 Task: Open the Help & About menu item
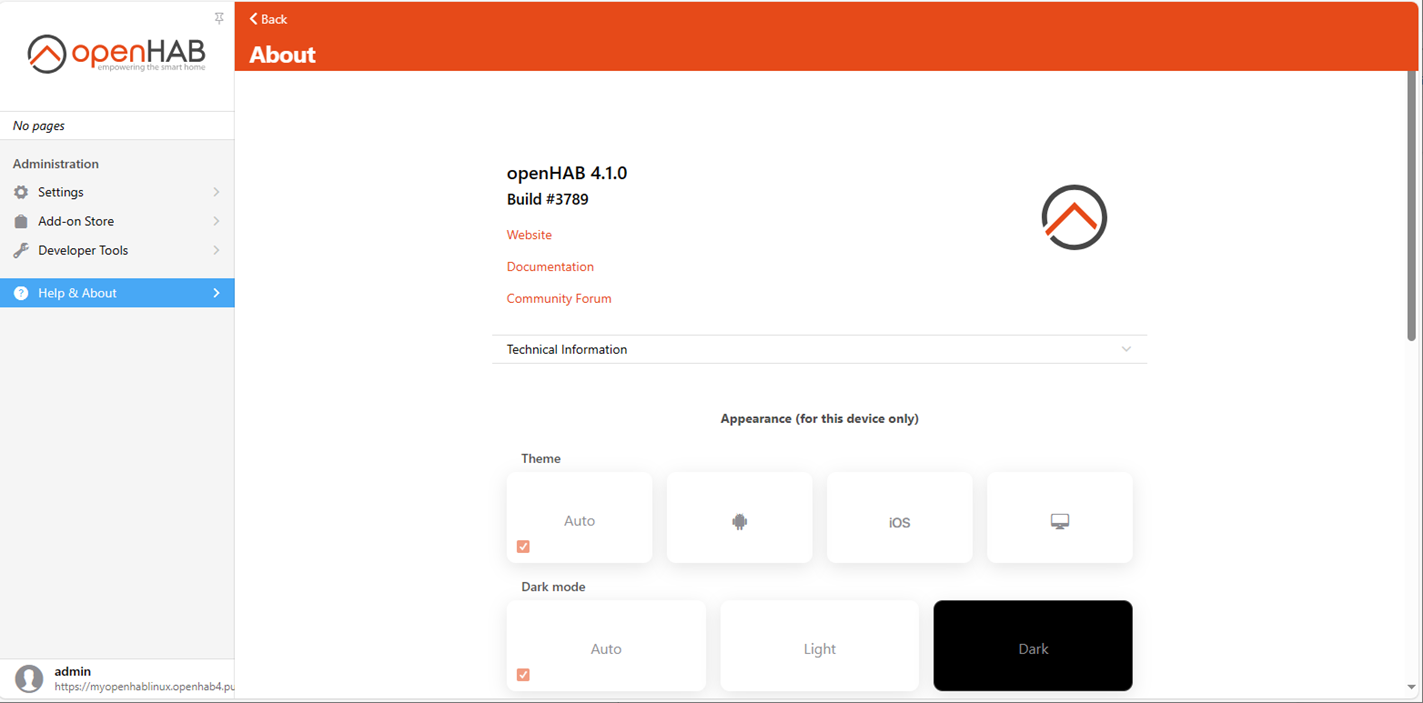coord(117,293)
